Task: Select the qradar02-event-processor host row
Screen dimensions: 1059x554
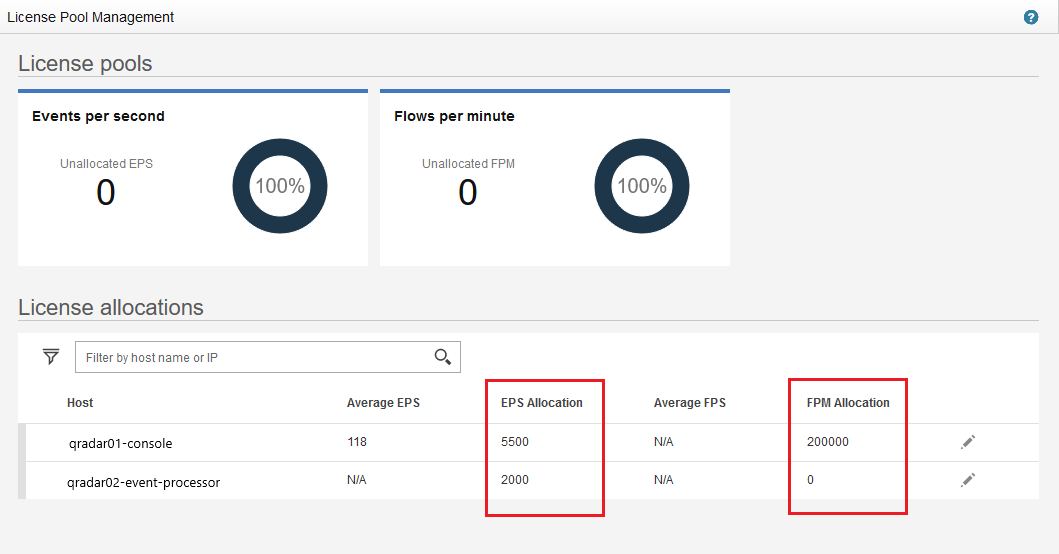Action: click(x=528, y=480)
